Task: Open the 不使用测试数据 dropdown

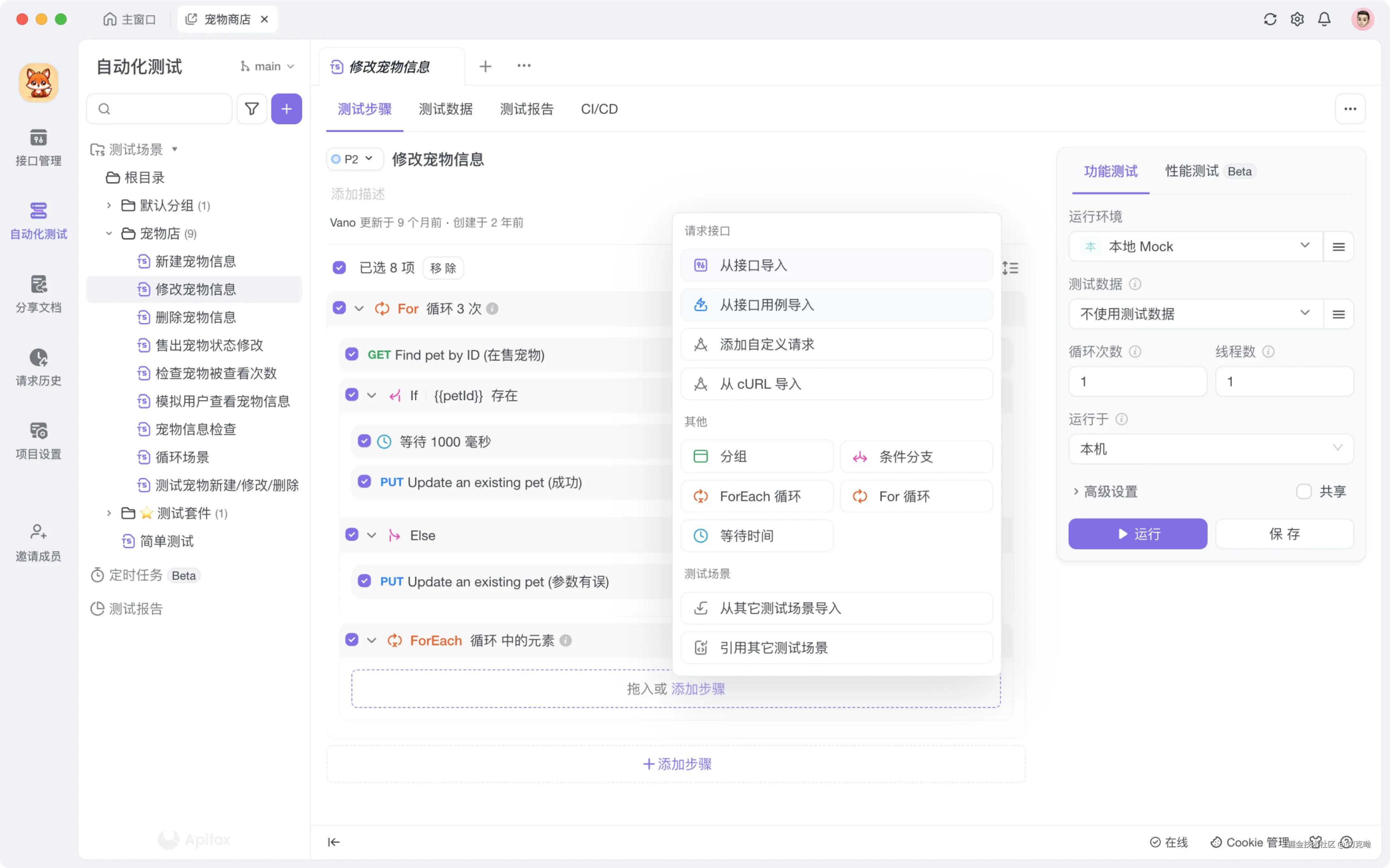Action: coord(1195,314)
